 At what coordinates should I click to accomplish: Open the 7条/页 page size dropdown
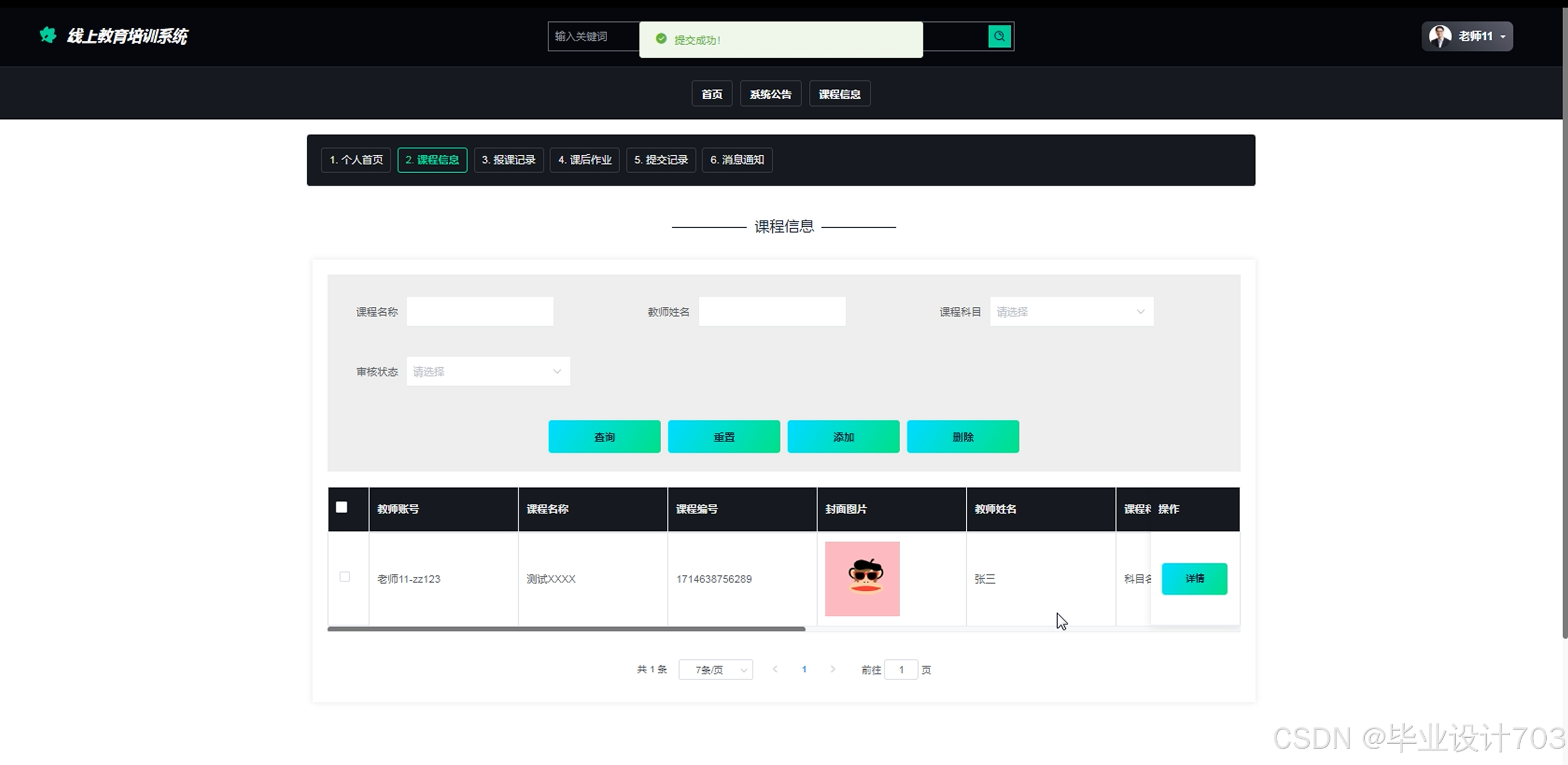pos(715,670)
